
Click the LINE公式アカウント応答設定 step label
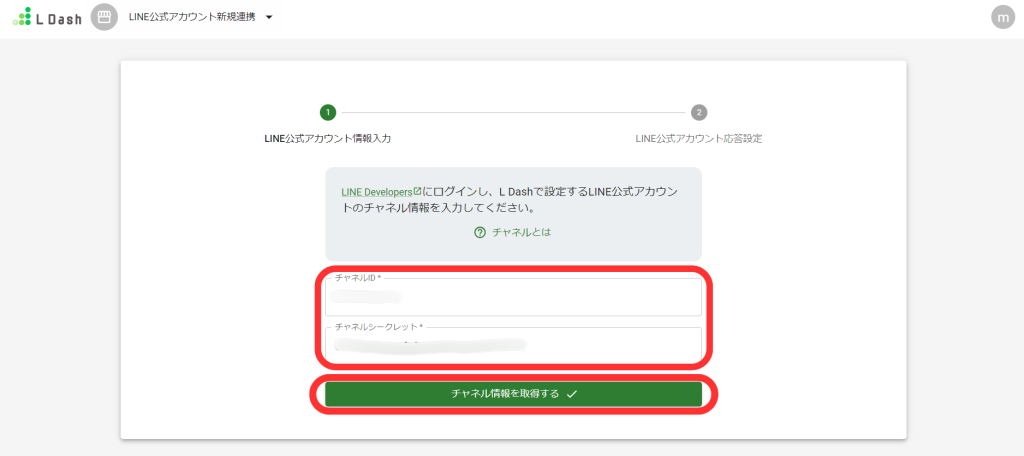699,139
